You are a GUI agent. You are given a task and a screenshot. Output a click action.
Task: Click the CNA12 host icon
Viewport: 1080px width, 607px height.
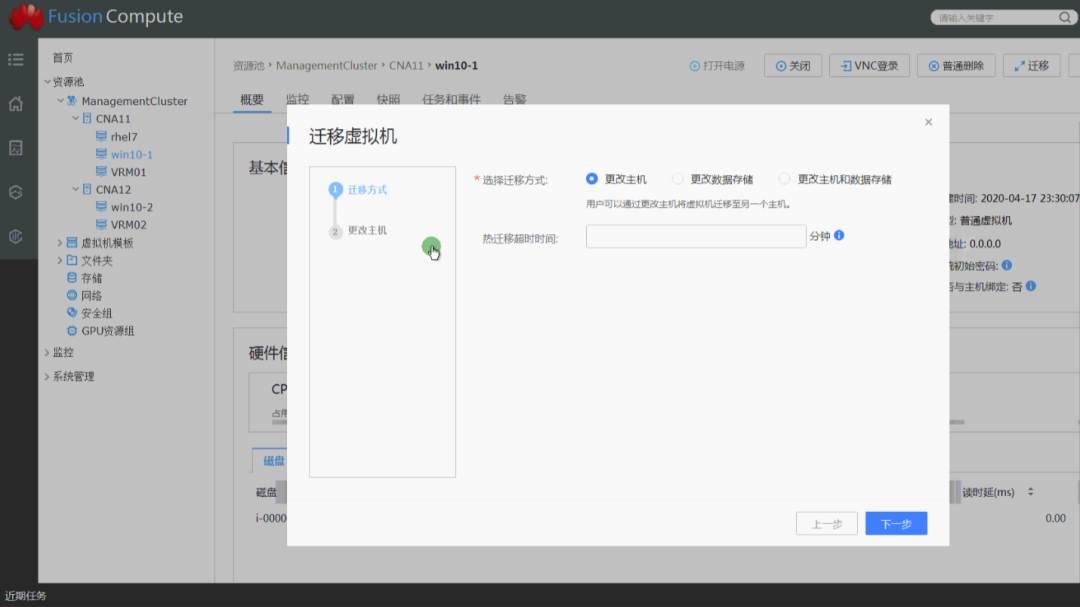pos(87,189)
